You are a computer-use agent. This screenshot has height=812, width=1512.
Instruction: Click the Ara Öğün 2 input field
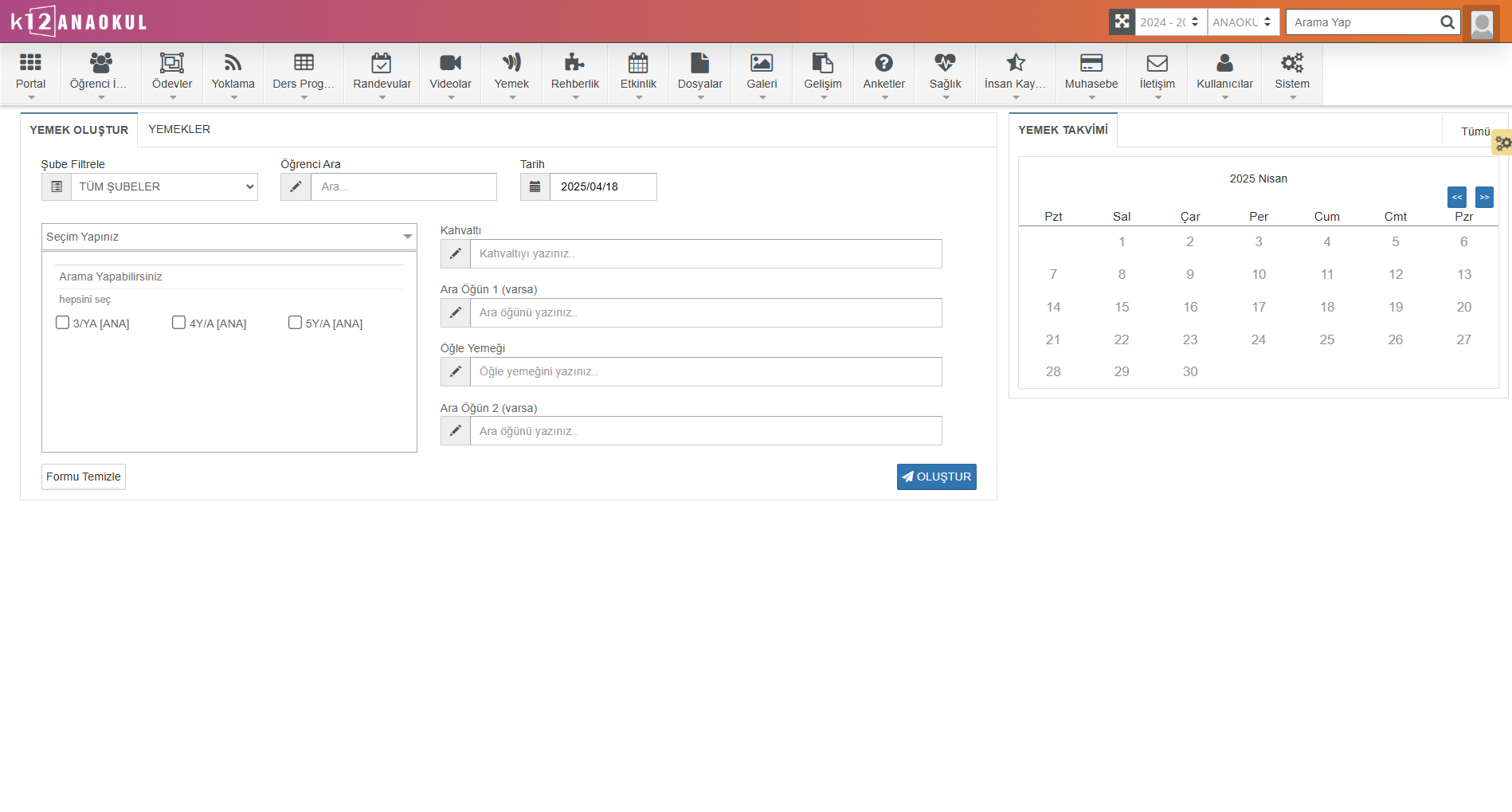(x=706, y=430)
